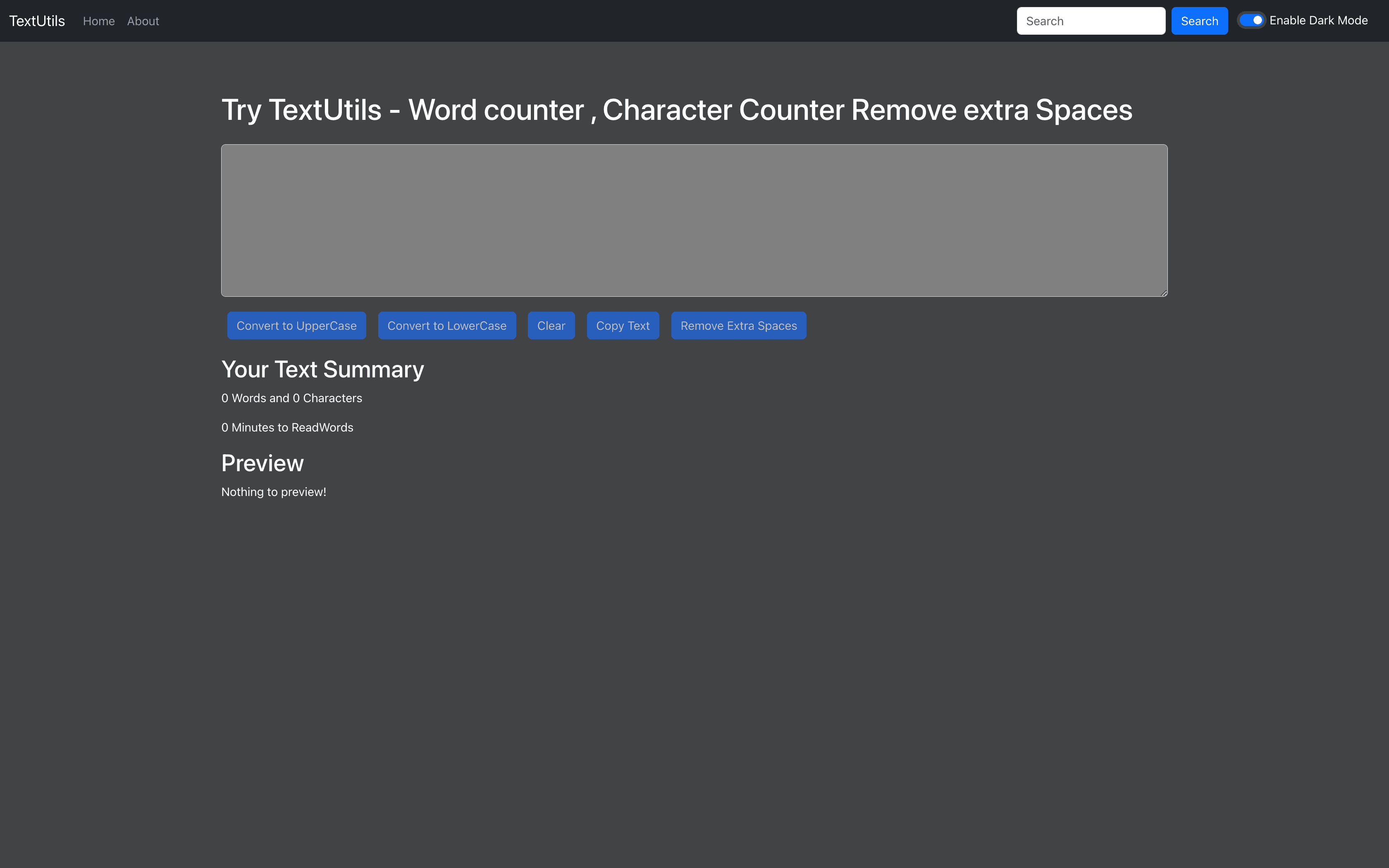The height and width of the screenshot is (868, 1389).
Task: Click the Clear button
Action: [551, 326]
